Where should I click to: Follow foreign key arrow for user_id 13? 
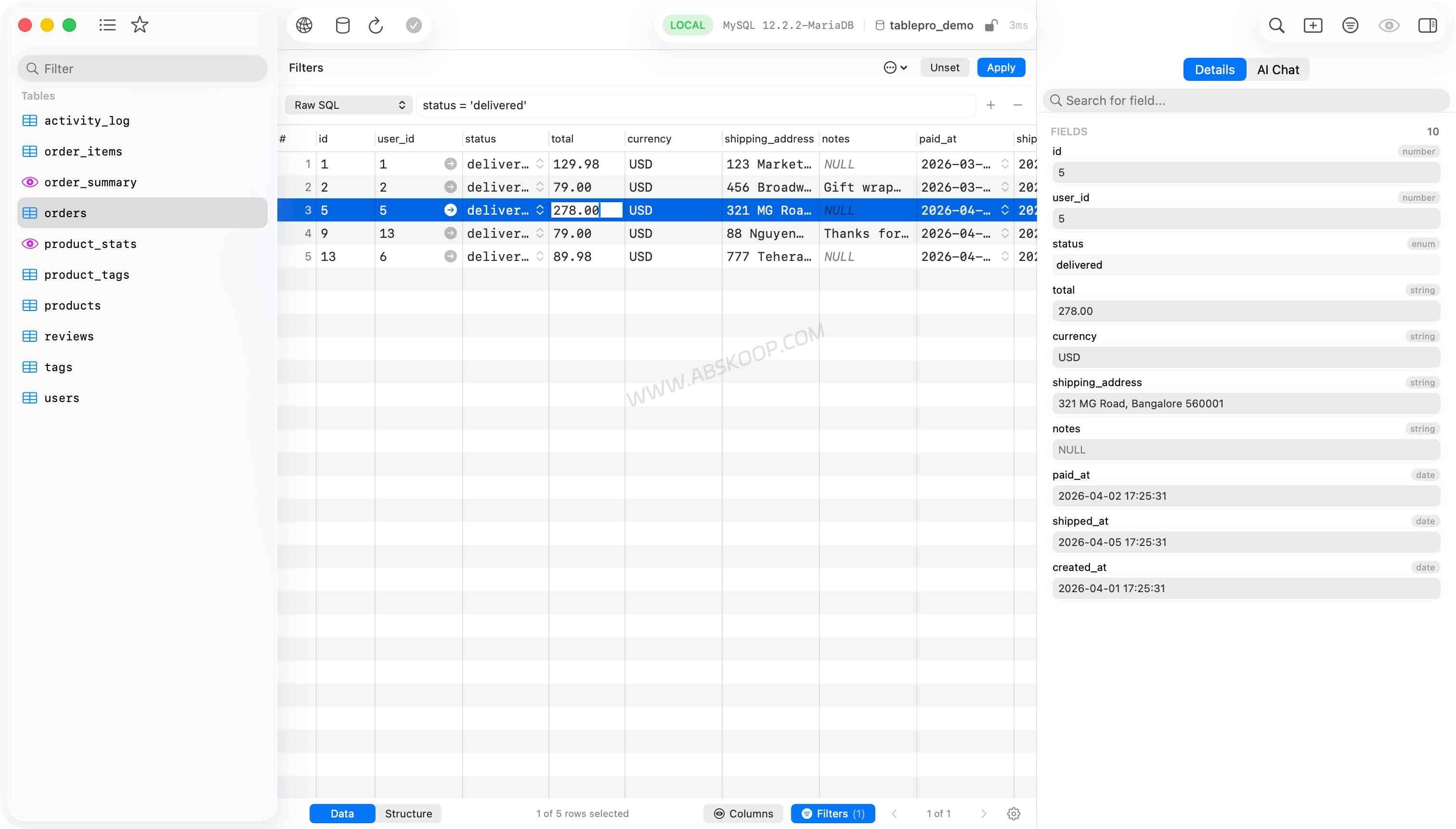[450, 233]
